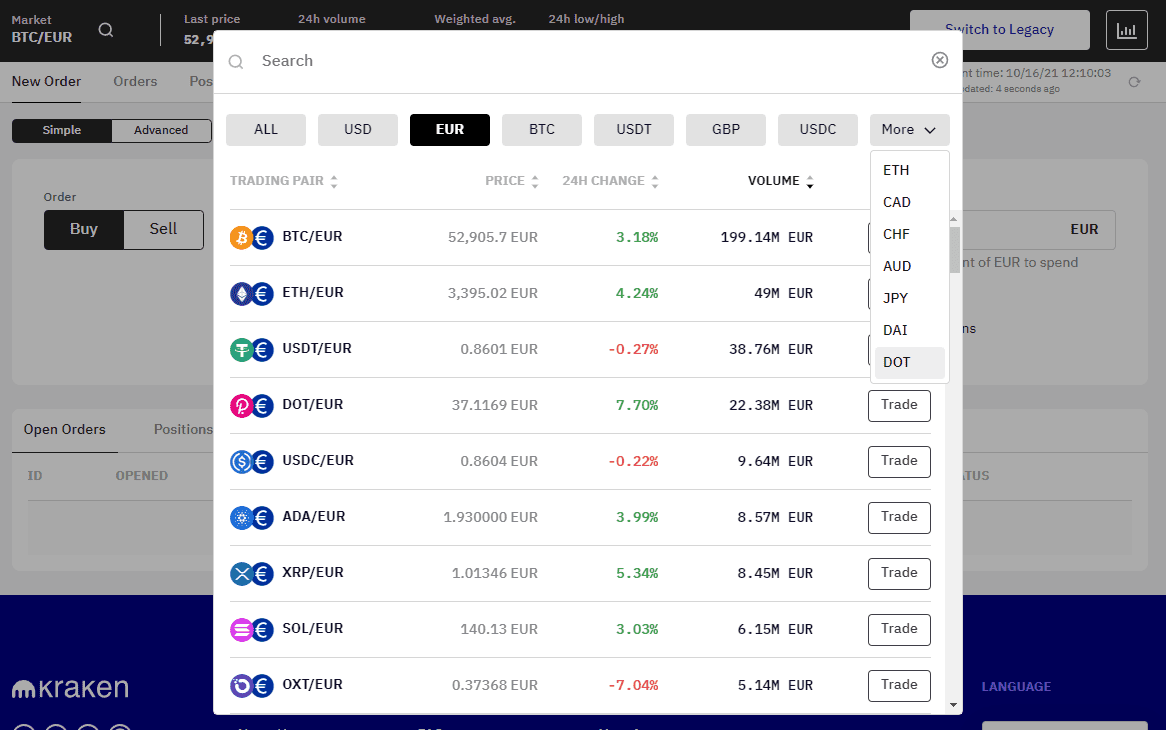Viewport: 1166px width, 730px height.
Task: Click Trade button for USDC/EUR
Action: 899,462
